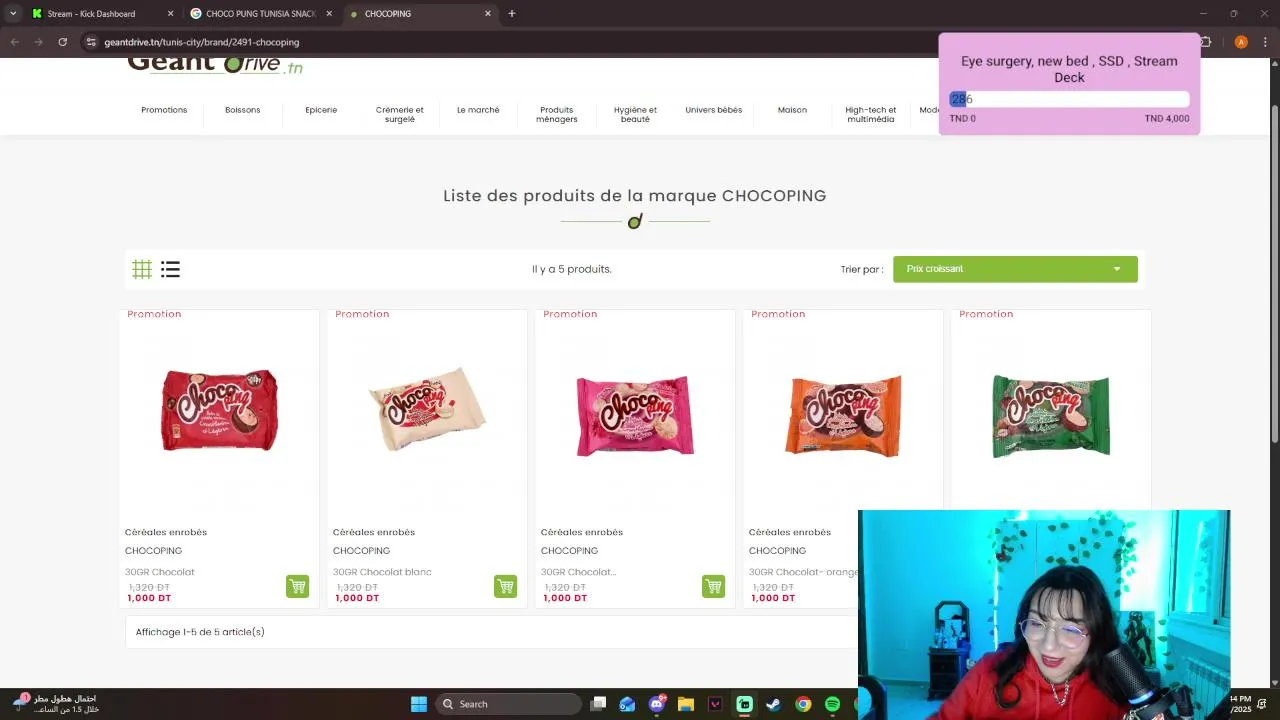
Task: Switch to list view layout
Action: 170,269
